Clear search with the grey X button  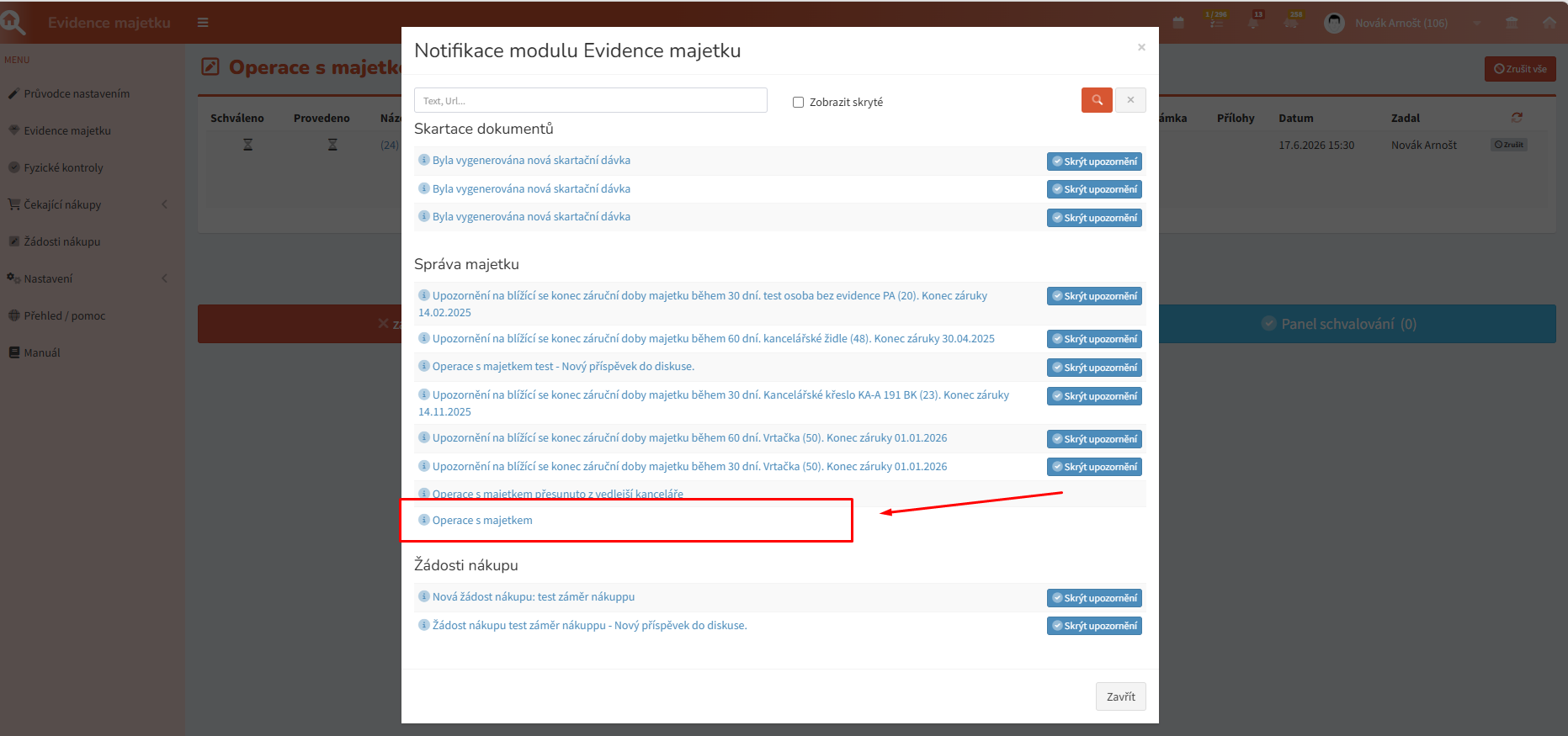(x=1130, y=100)
